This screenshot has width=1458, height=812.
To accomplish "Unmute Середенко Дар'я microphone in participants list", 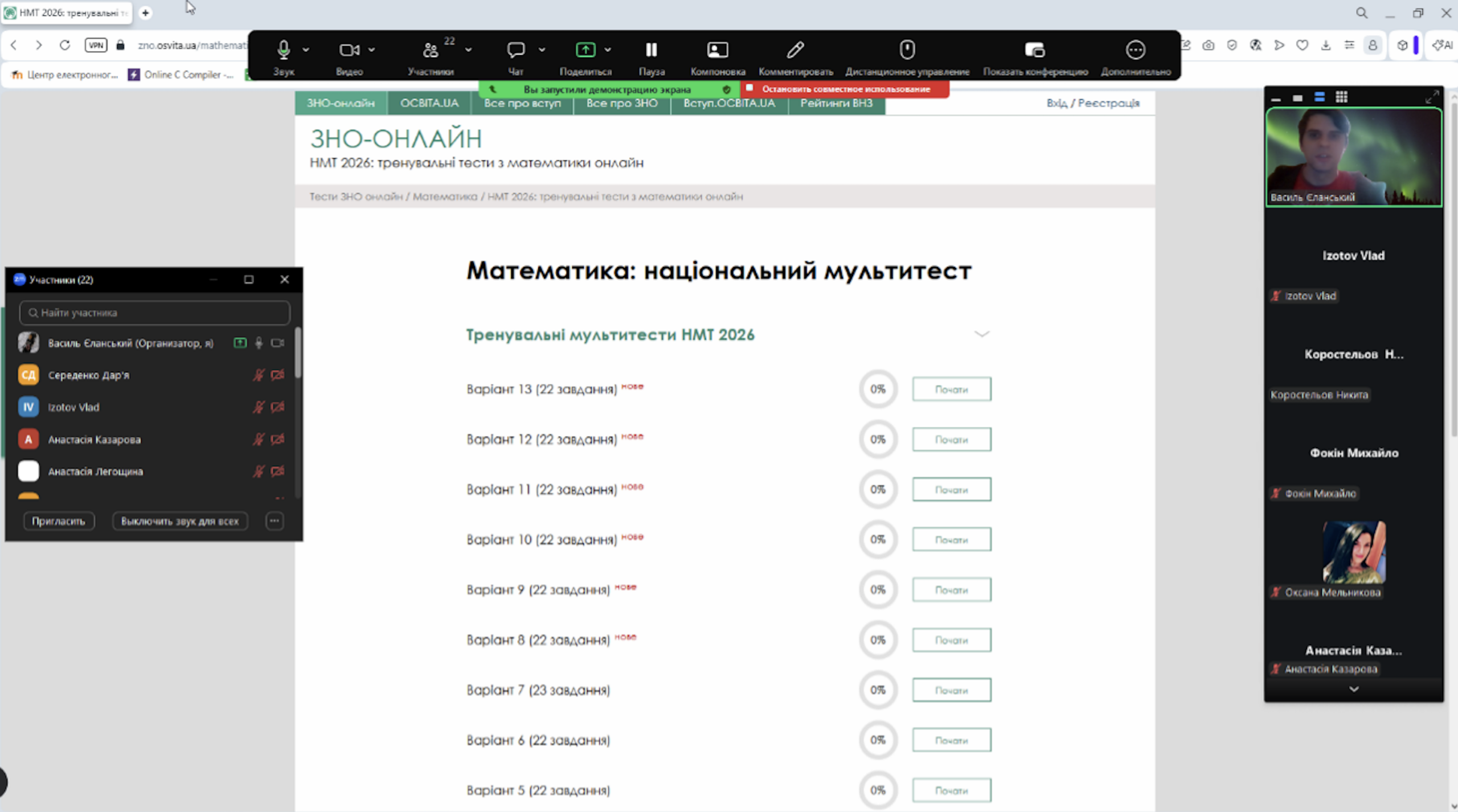I will click(259, 375).
